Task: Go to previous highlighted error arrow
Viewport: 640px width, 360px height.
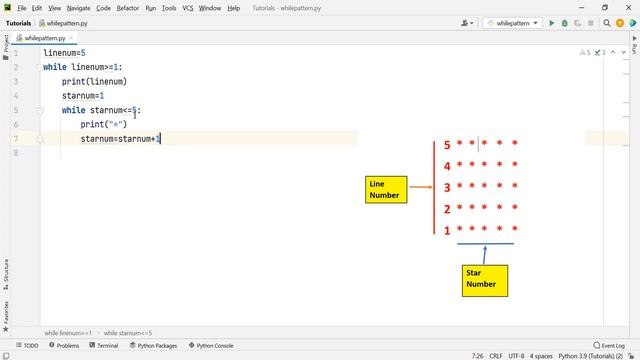Action: (613, 52)
